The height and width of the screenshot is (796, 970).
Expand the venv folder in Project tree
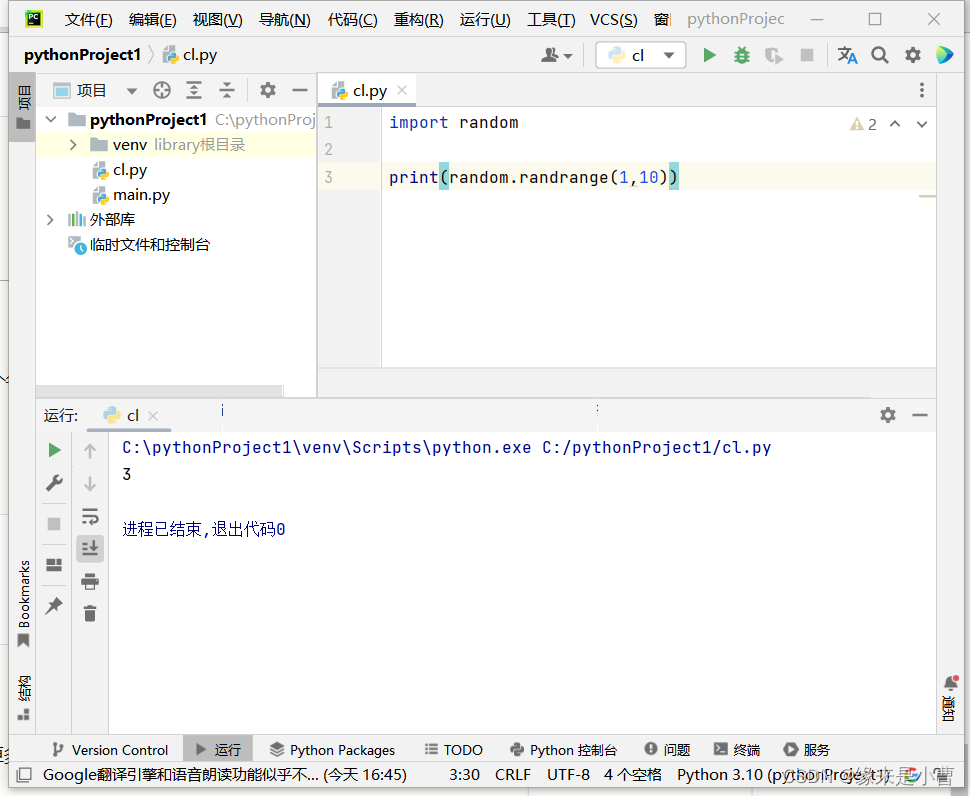[70, 144]
